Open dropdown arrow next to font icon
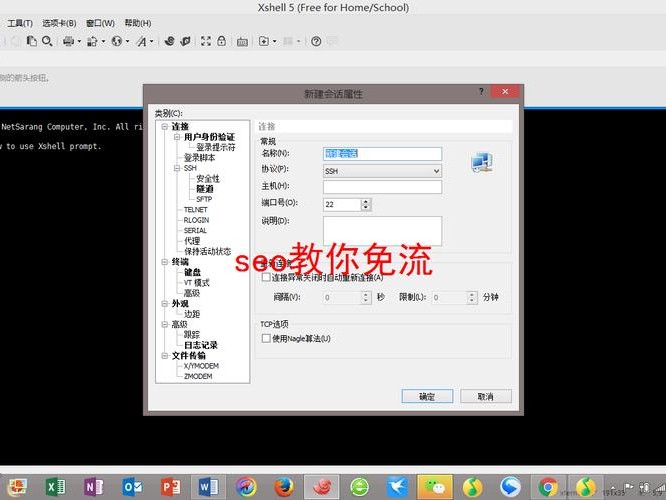Screen dimensions: 666x500 point(152,42)
